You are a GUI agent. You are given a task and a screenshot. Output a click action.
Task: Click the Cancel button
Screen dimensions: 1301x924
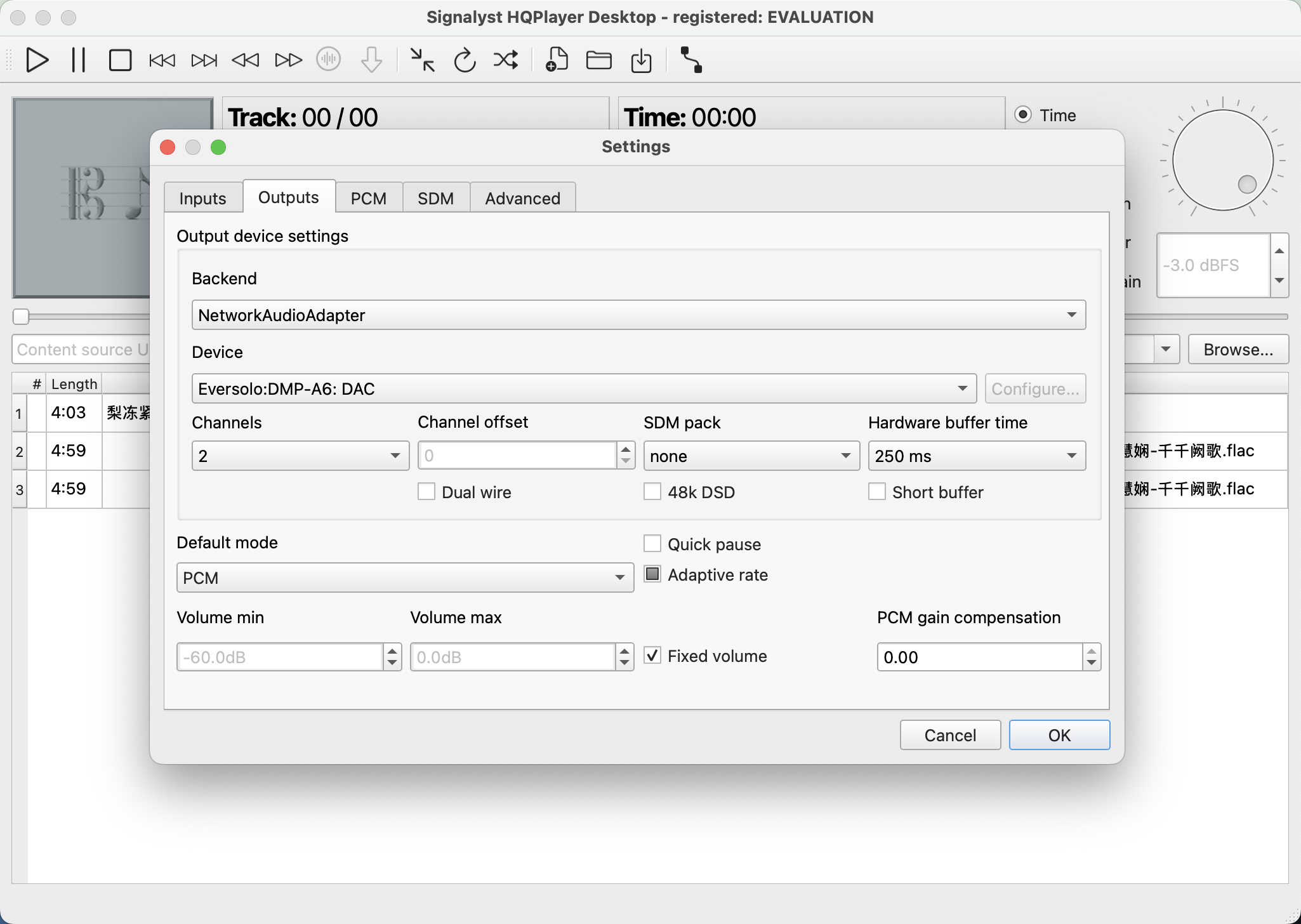click(949, 735)
